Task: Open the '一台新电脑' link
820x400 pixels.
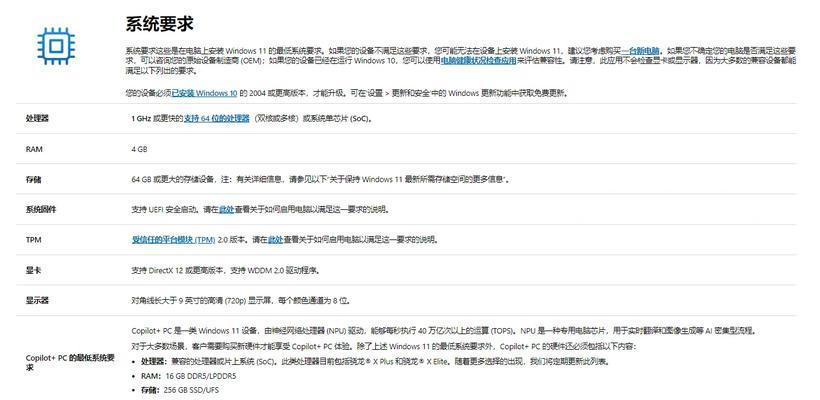Action: point(640,51)
